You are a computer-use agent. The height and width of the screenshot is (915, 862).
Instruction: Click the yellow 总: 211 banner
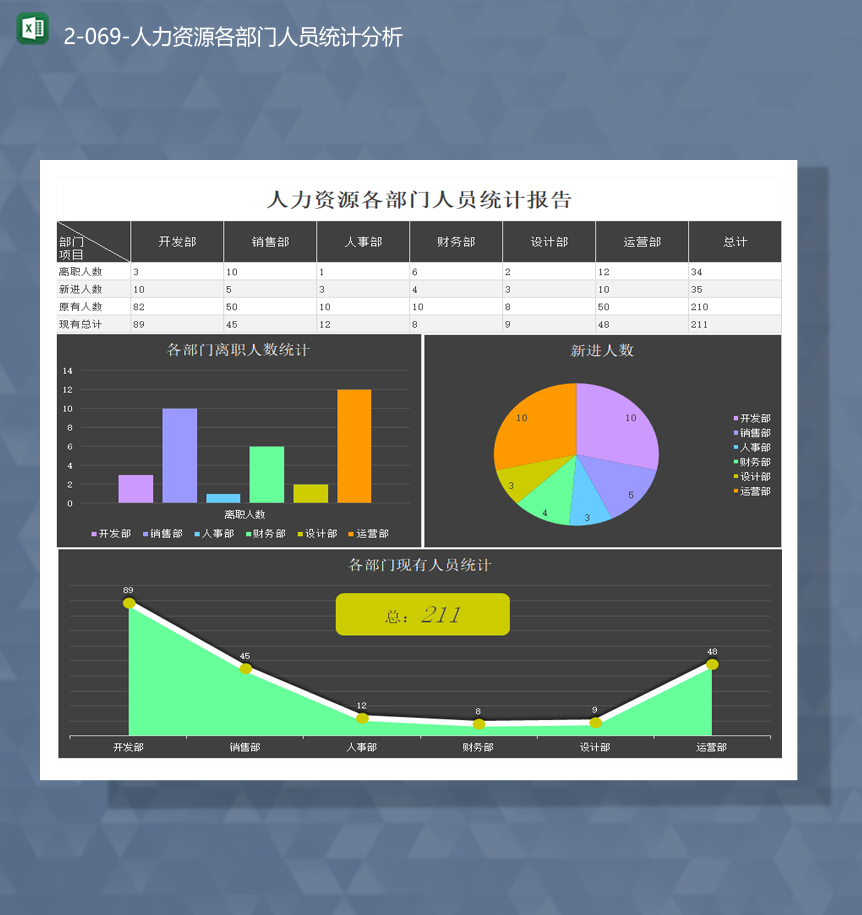point(422,614)
